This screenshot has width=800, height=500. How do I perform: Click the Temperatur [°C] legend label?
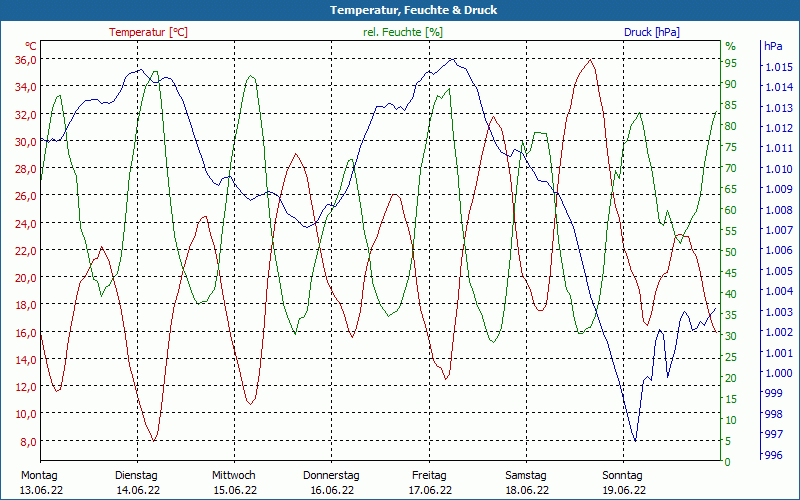148,32
